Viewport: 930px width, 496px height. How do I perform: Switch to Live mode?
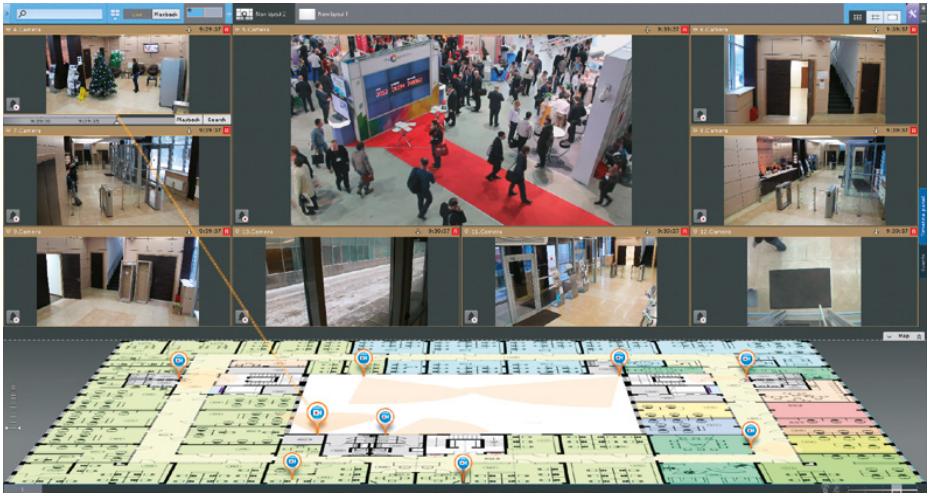[138, 14]
